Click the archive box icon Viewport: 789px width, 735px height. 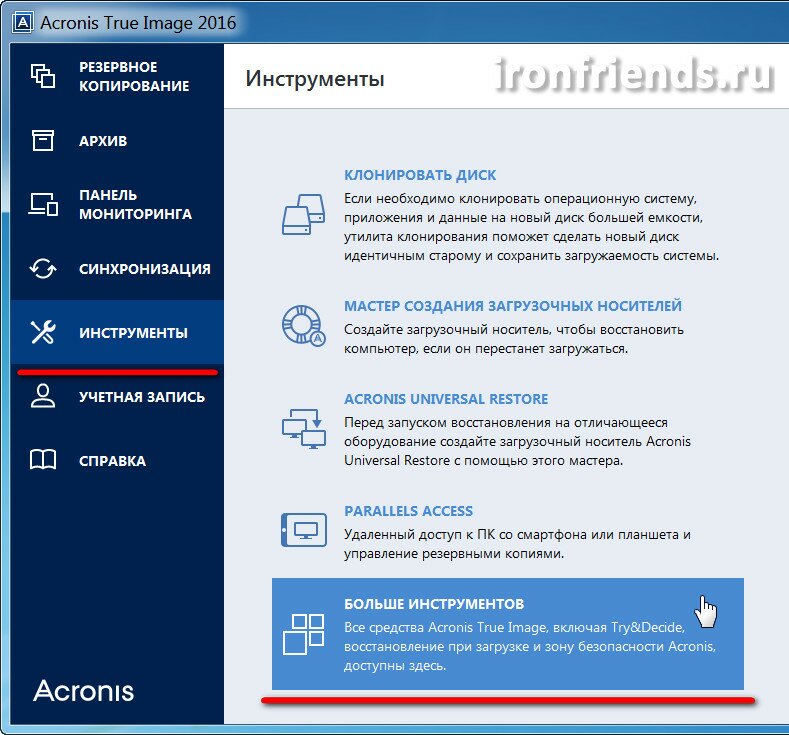pos(42,141)
